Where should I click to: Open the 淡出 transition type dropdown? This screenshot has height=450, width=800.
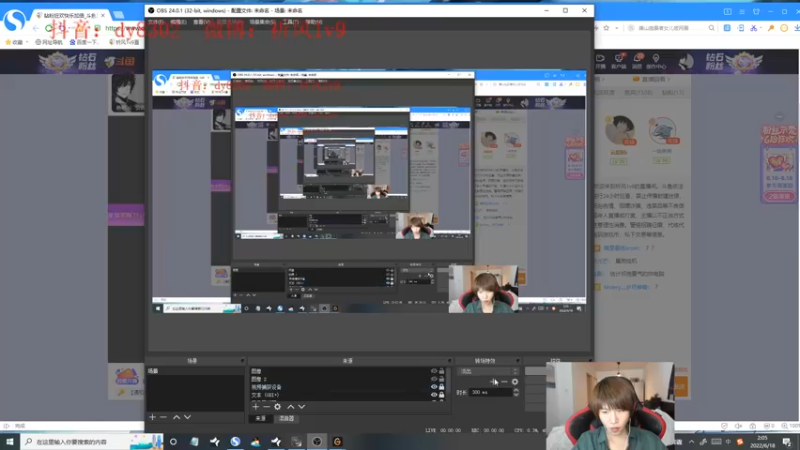tap(488, 371)
